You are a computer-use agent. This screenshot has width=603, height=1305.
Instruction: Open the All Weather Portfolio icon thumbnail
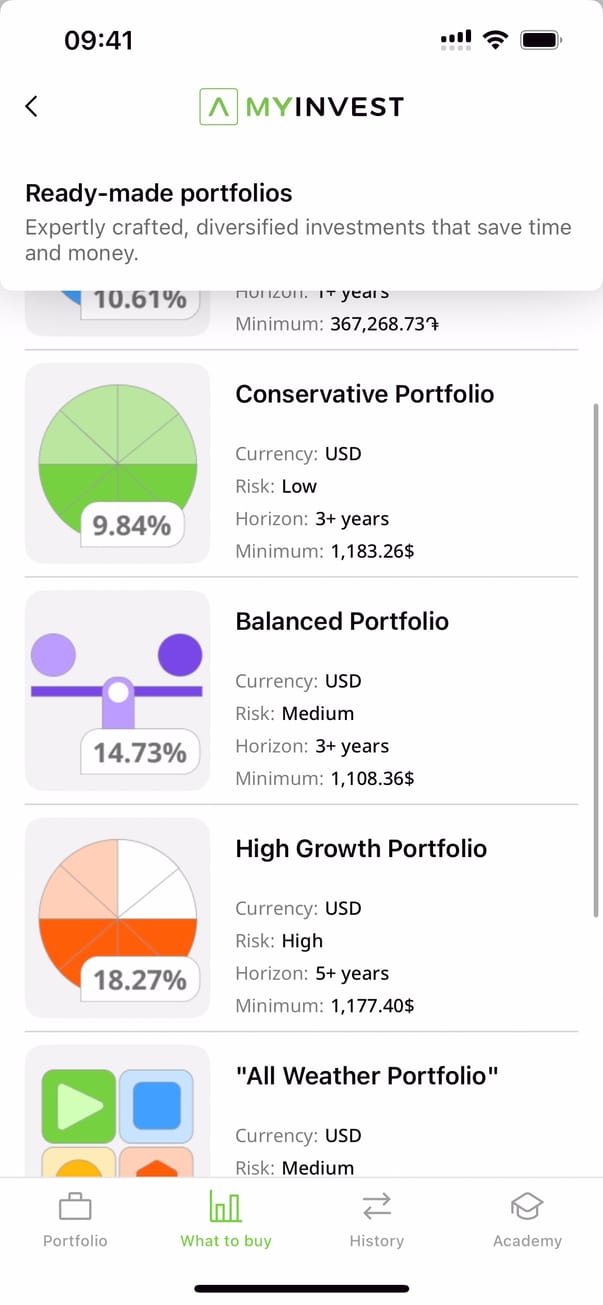coord(117,1110)
